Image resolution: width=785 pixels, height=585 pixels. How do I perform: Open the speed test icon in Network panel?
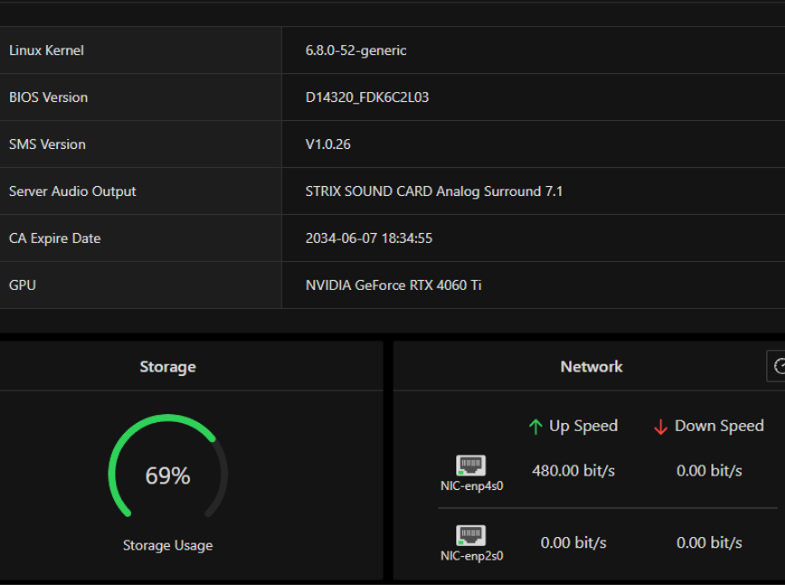click(777, 367)
